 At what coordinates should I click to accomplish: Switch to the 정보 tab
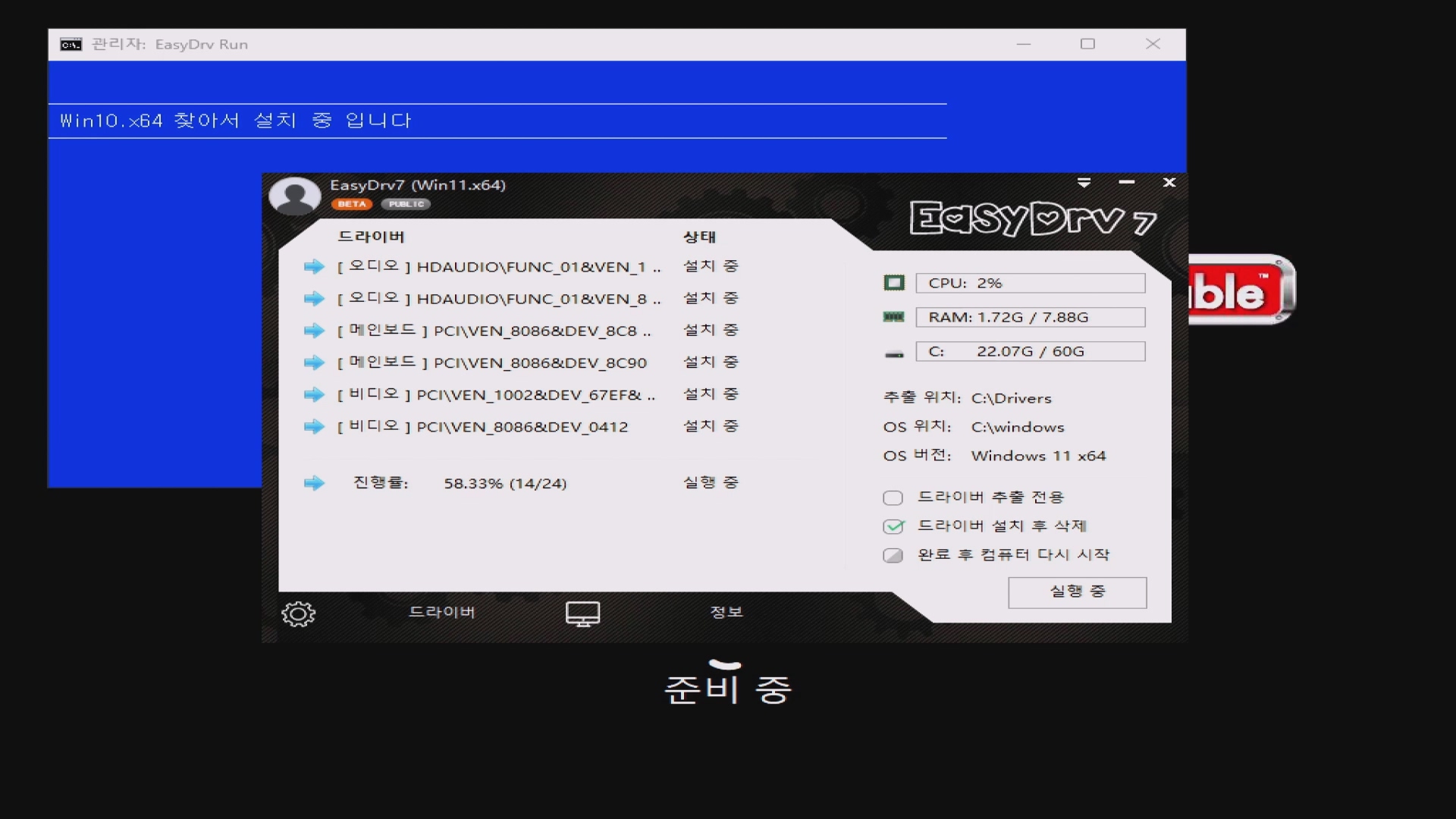pos(726,612)
